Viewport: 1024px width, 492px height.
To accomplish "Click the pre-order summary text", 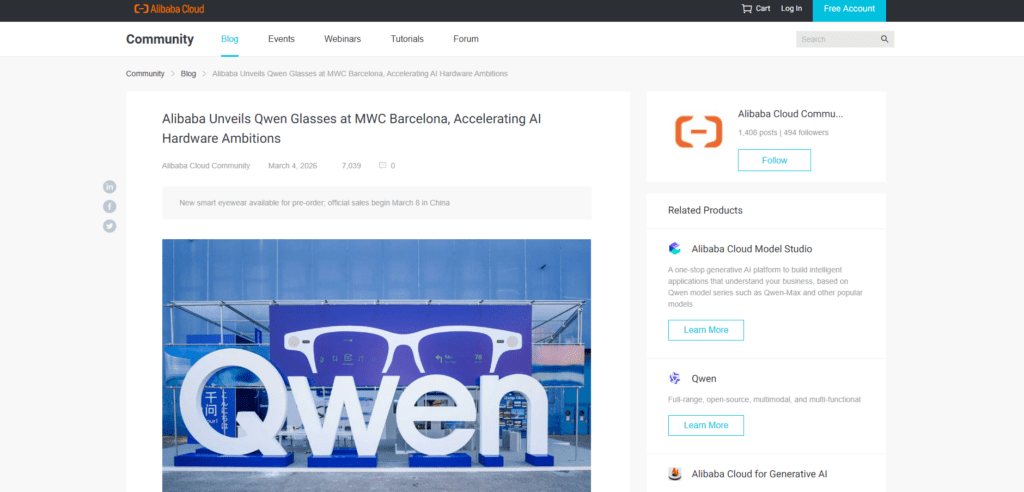I will [x=315, y=203].
